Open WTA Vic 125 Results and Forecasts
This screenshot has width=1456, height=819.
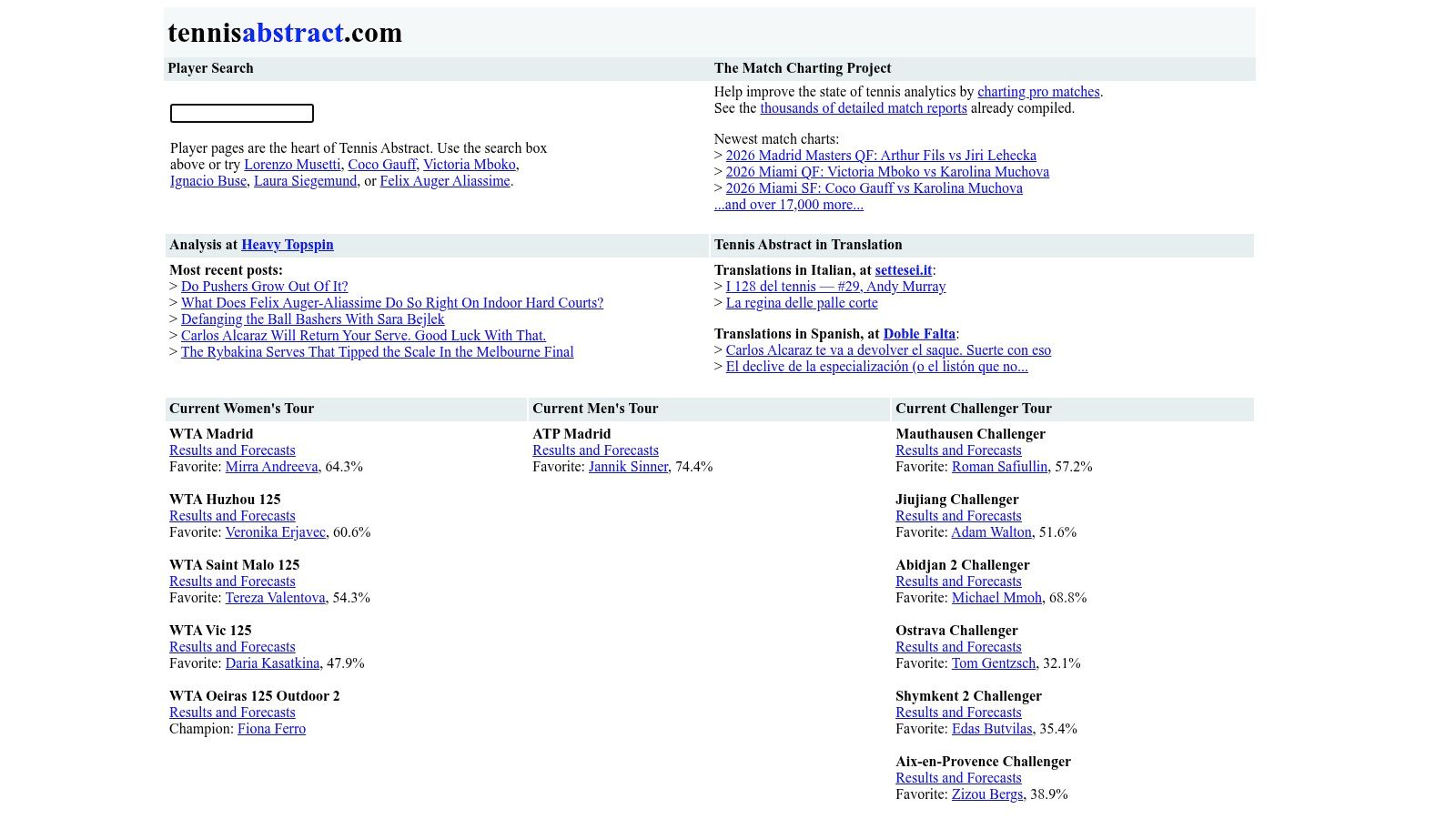pyautogui.click(x=232, y=647)
